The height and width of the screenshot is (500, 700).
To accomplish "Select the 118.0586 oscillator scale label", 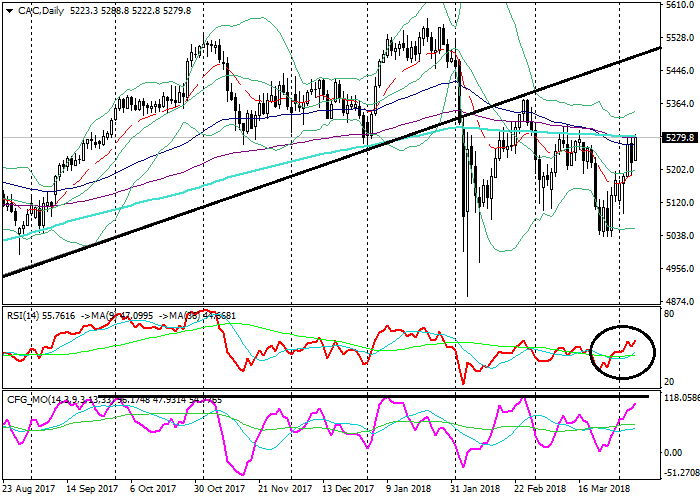I will coord(681,398).
